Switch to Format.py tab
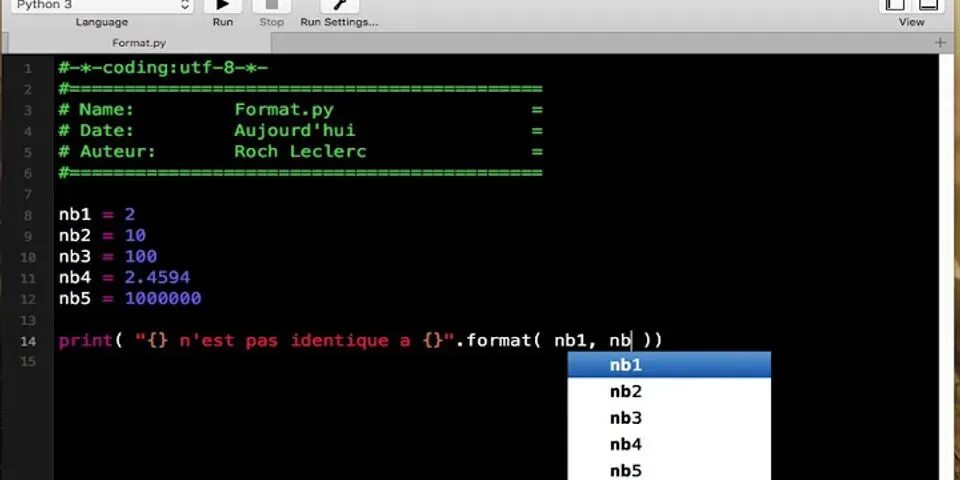The width and height of the screenshot is (960, 480). click(139, 43)
